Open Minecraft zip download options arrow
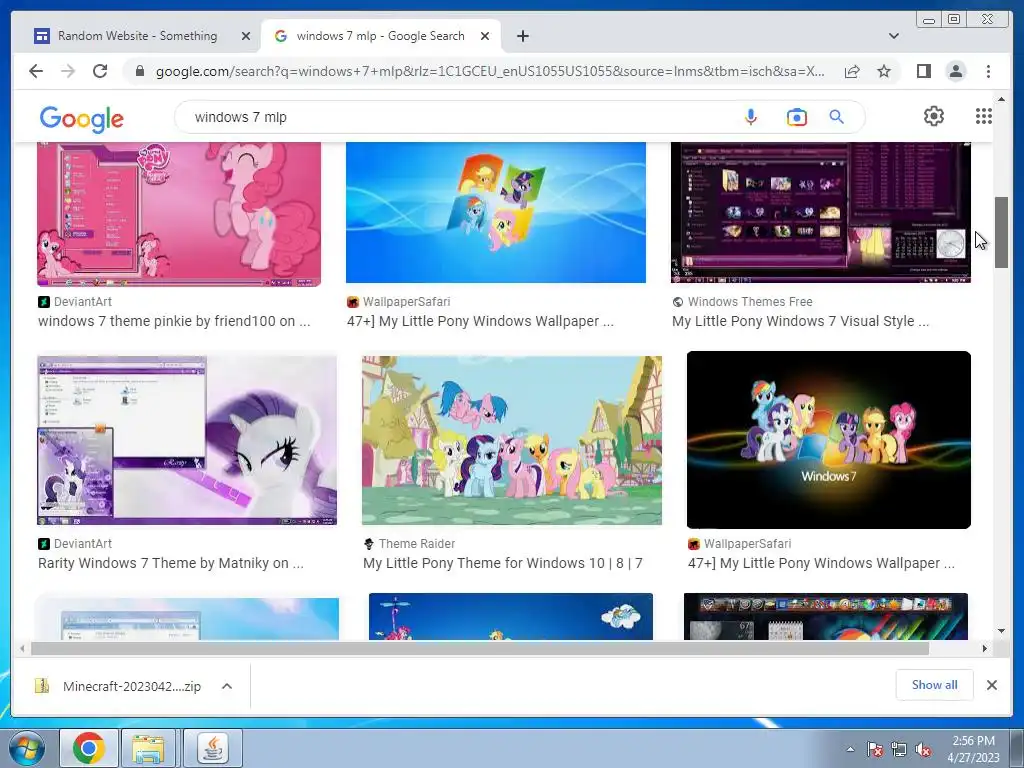The height and width of the screenshot is (768, 1024). [227, 686]
